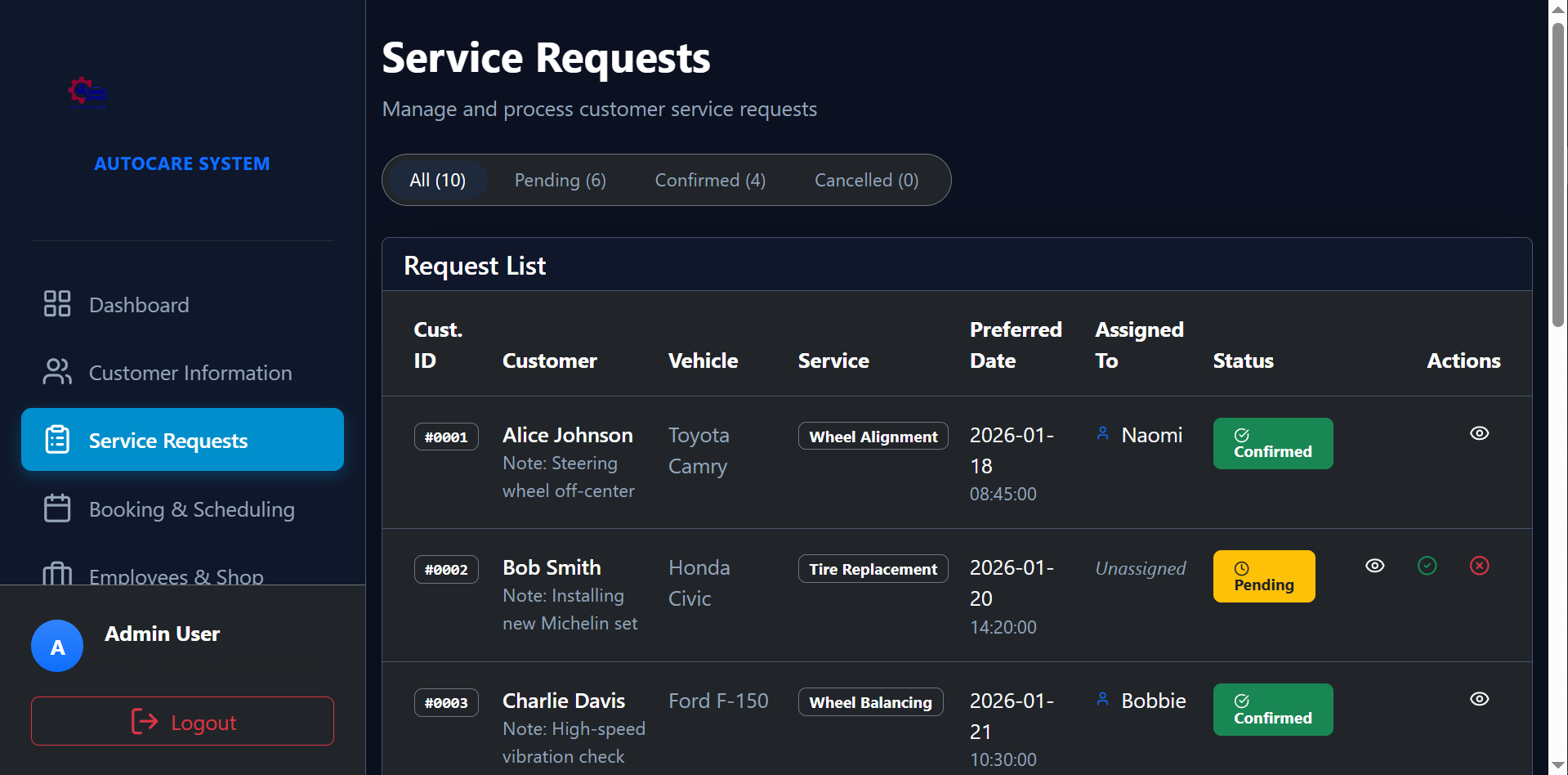The image size is (1568, 775).
Task: Click the Booking & Scheduling calendar icon
Action: 57,508
